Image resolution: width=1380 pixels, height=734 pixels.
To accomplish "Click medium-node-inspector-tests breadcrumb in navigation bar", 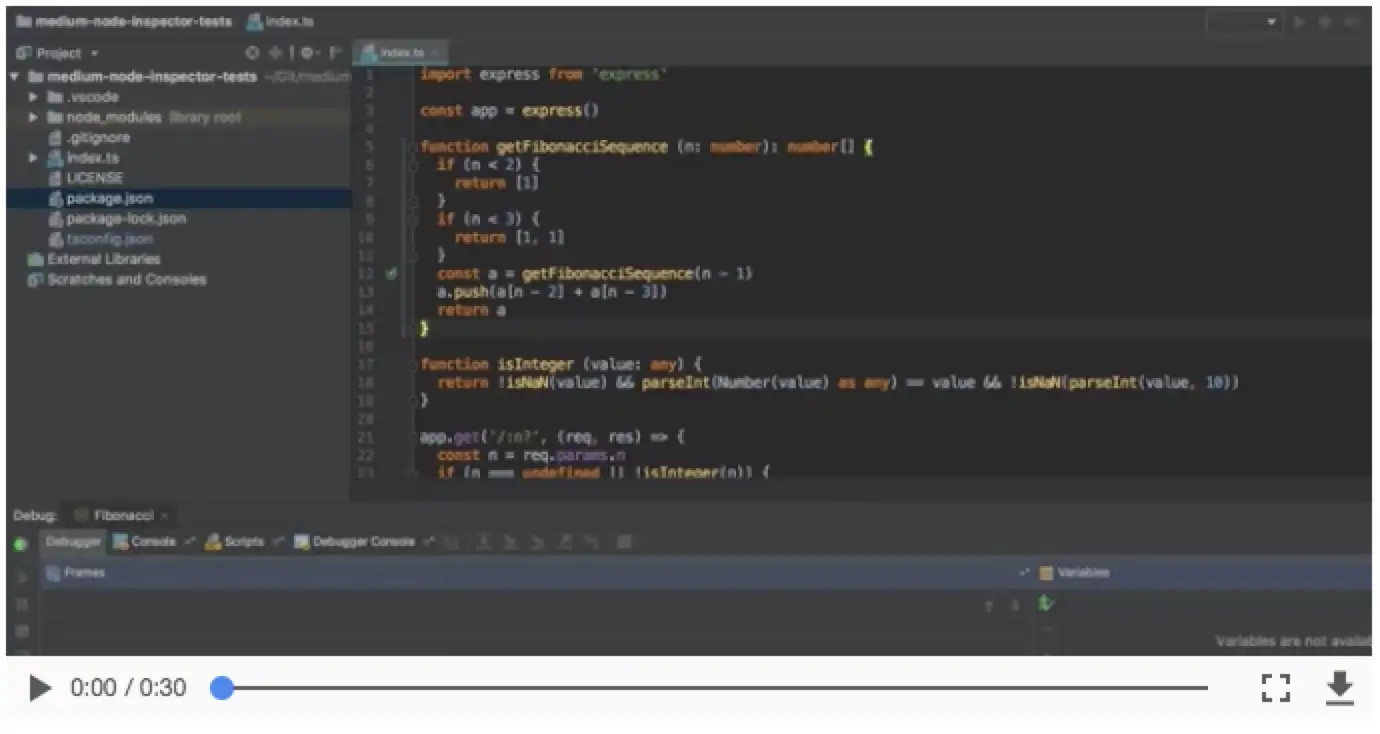I will pos(123,21).
